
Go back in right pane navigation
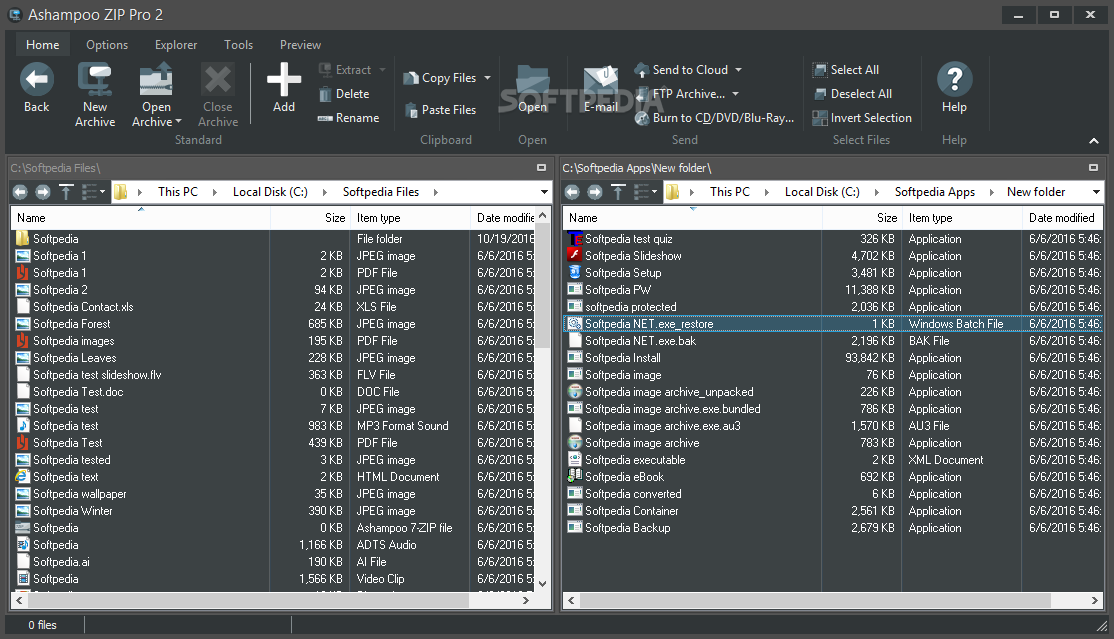(572, 192)
